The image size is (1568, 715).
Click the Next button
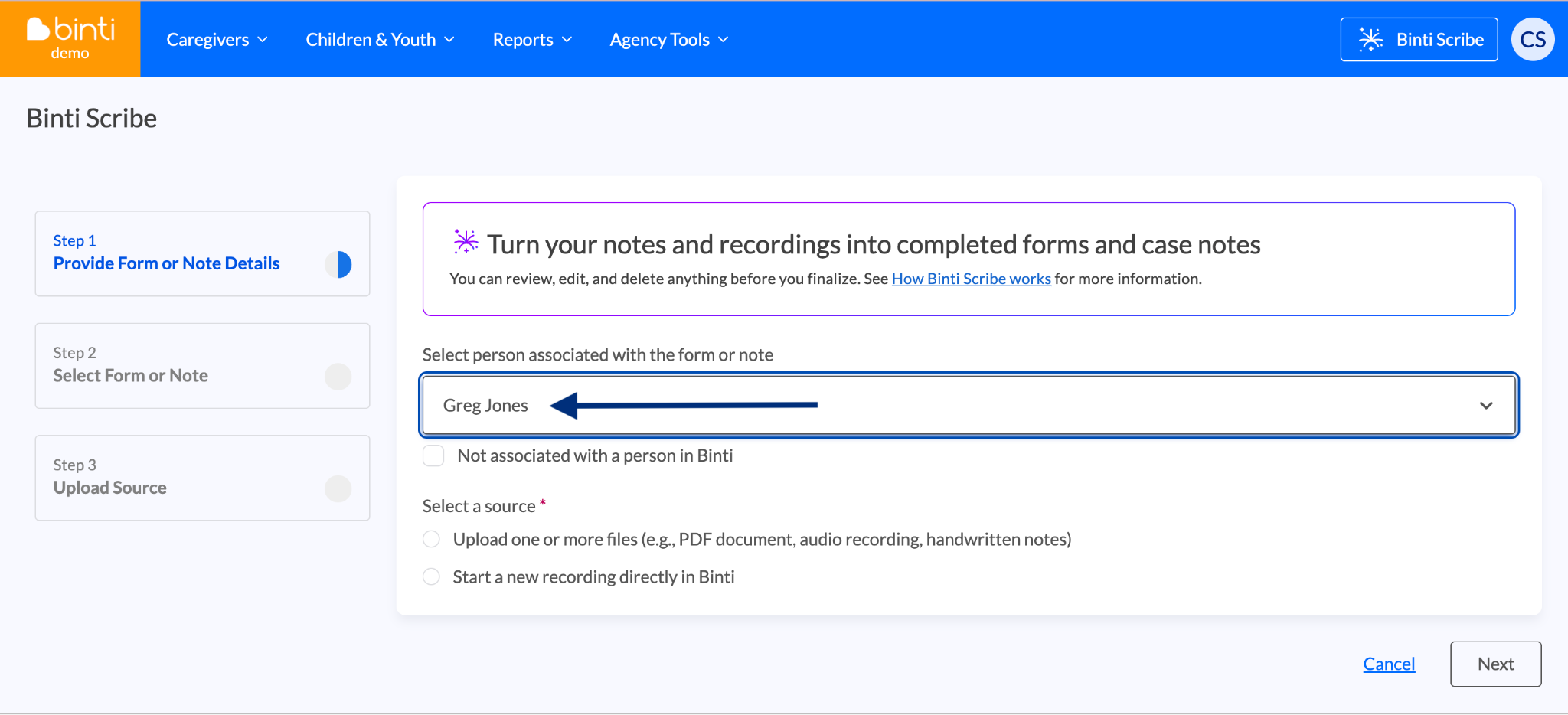[x=1495, y=664]
